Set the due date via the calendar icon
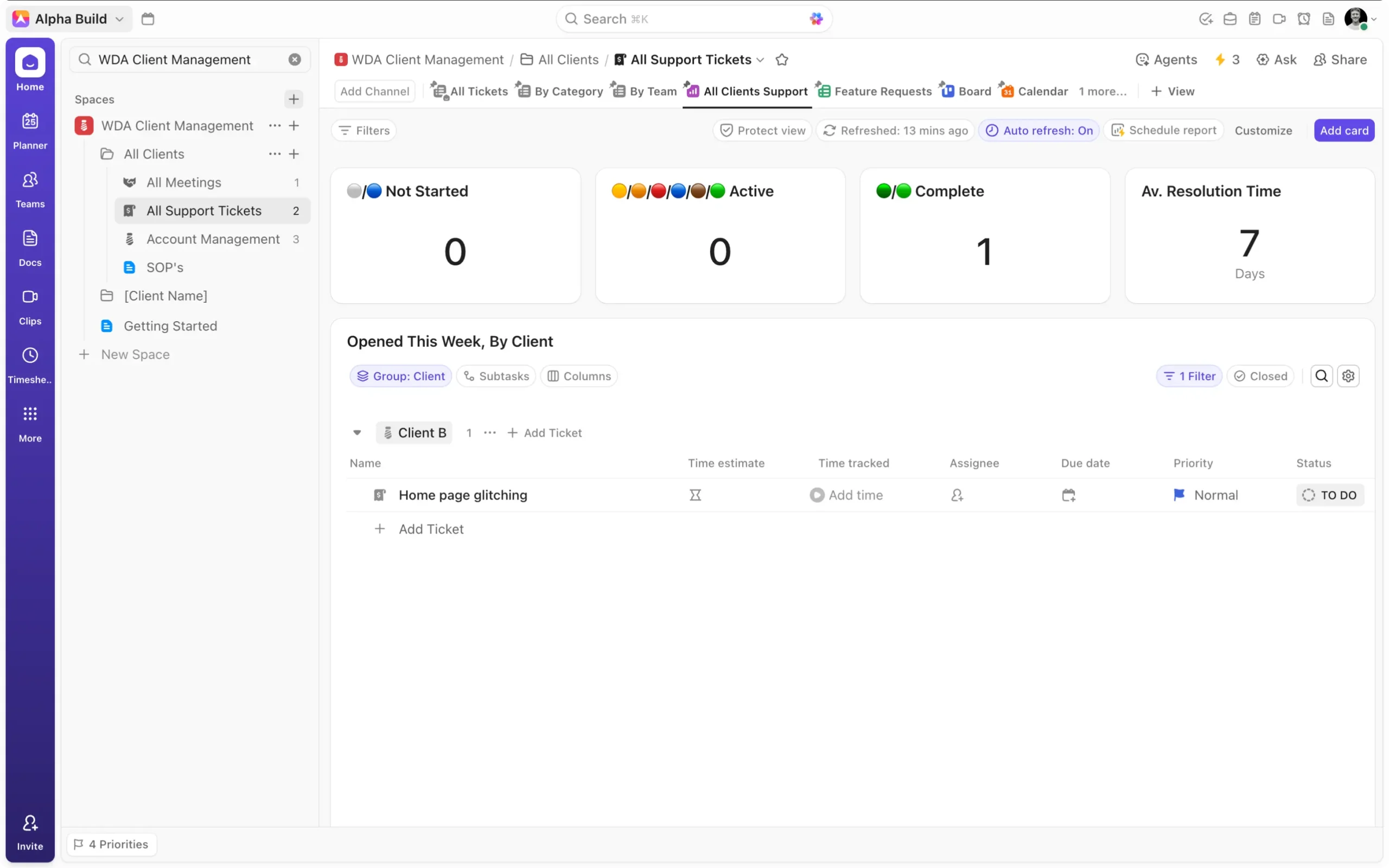The height and width of the screenshot is (868, 1389). [1068, 495]
